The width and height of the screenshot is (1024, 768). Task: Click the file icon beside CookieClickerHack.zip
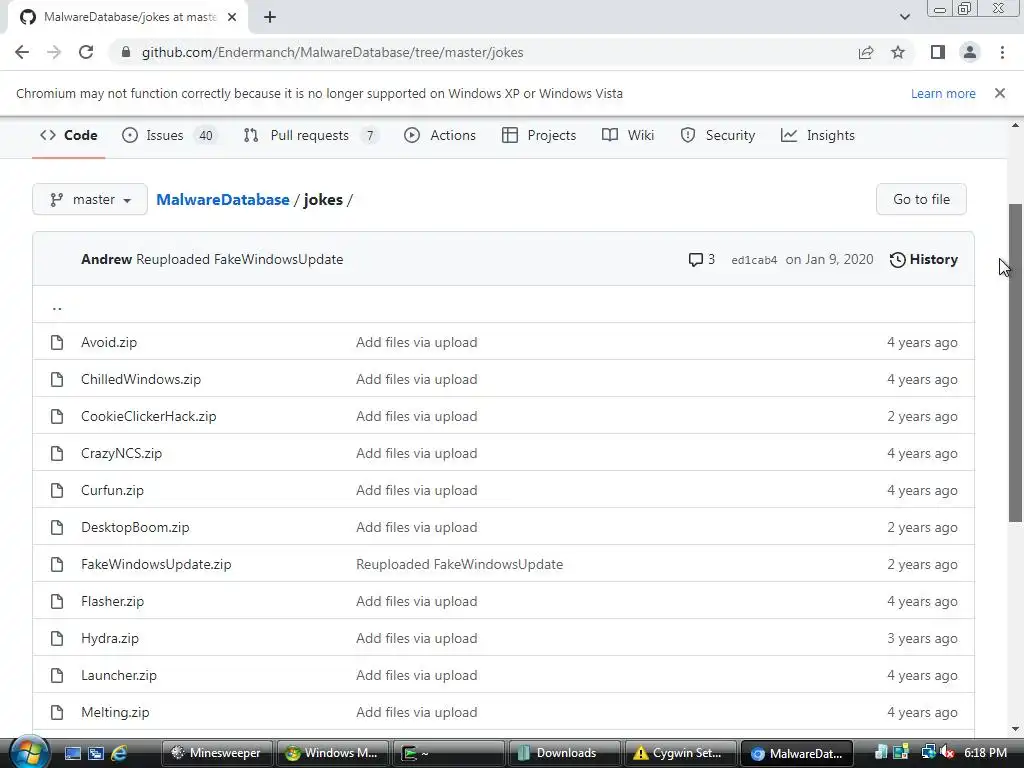point(57,416)
